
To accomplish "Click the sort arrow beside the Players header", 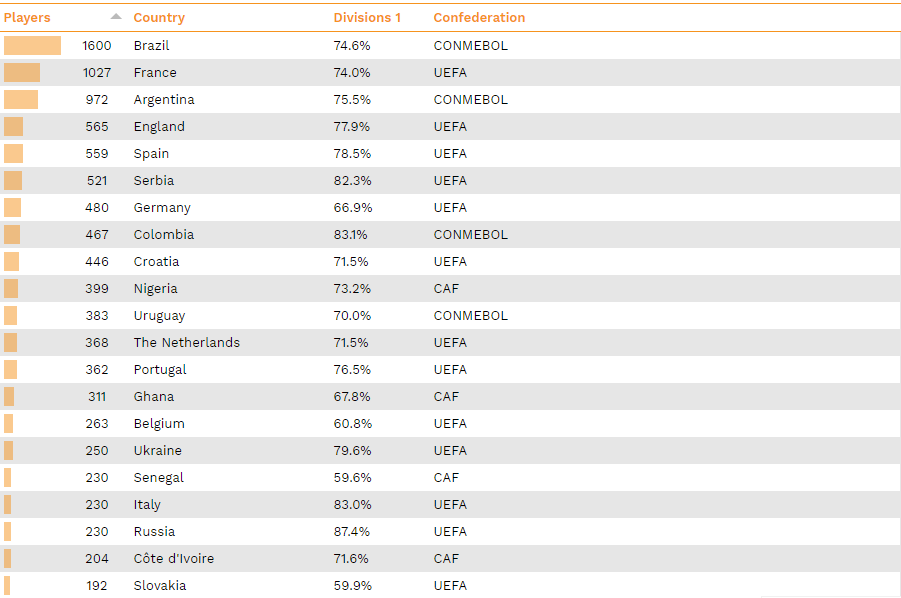I will click(116, 17).
